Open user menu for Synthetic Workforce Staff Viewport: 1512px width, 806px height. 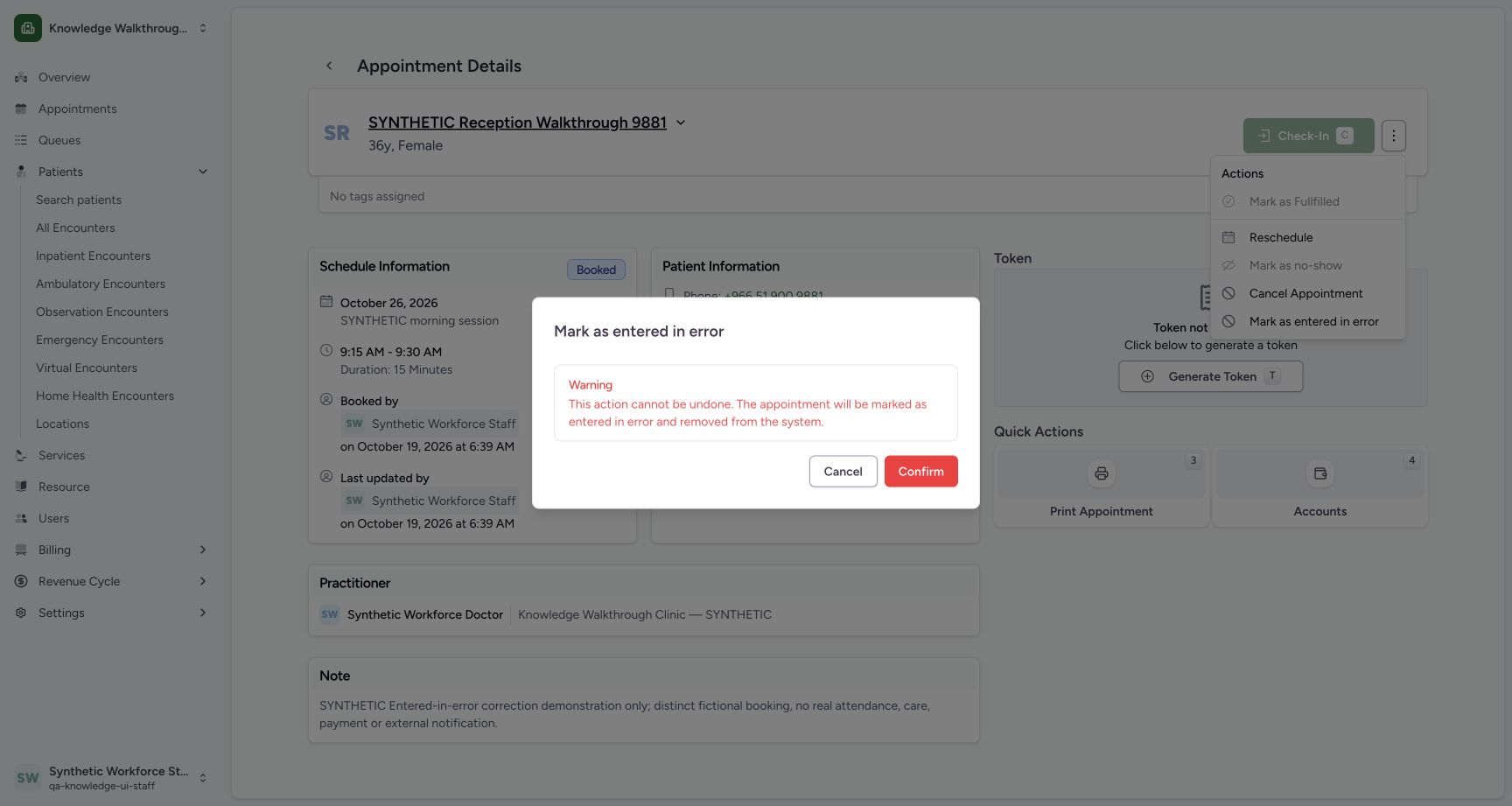click(111, 777)
